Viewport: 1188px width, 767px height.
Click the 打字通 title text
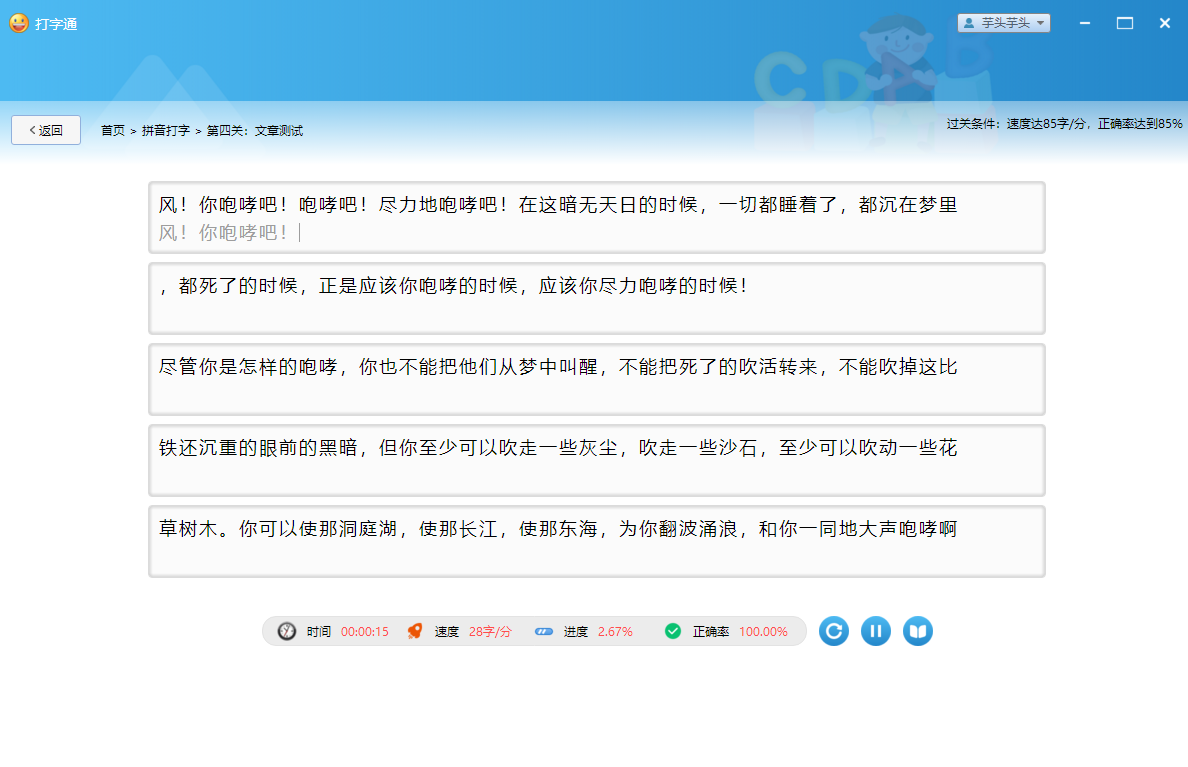point(56,24)
